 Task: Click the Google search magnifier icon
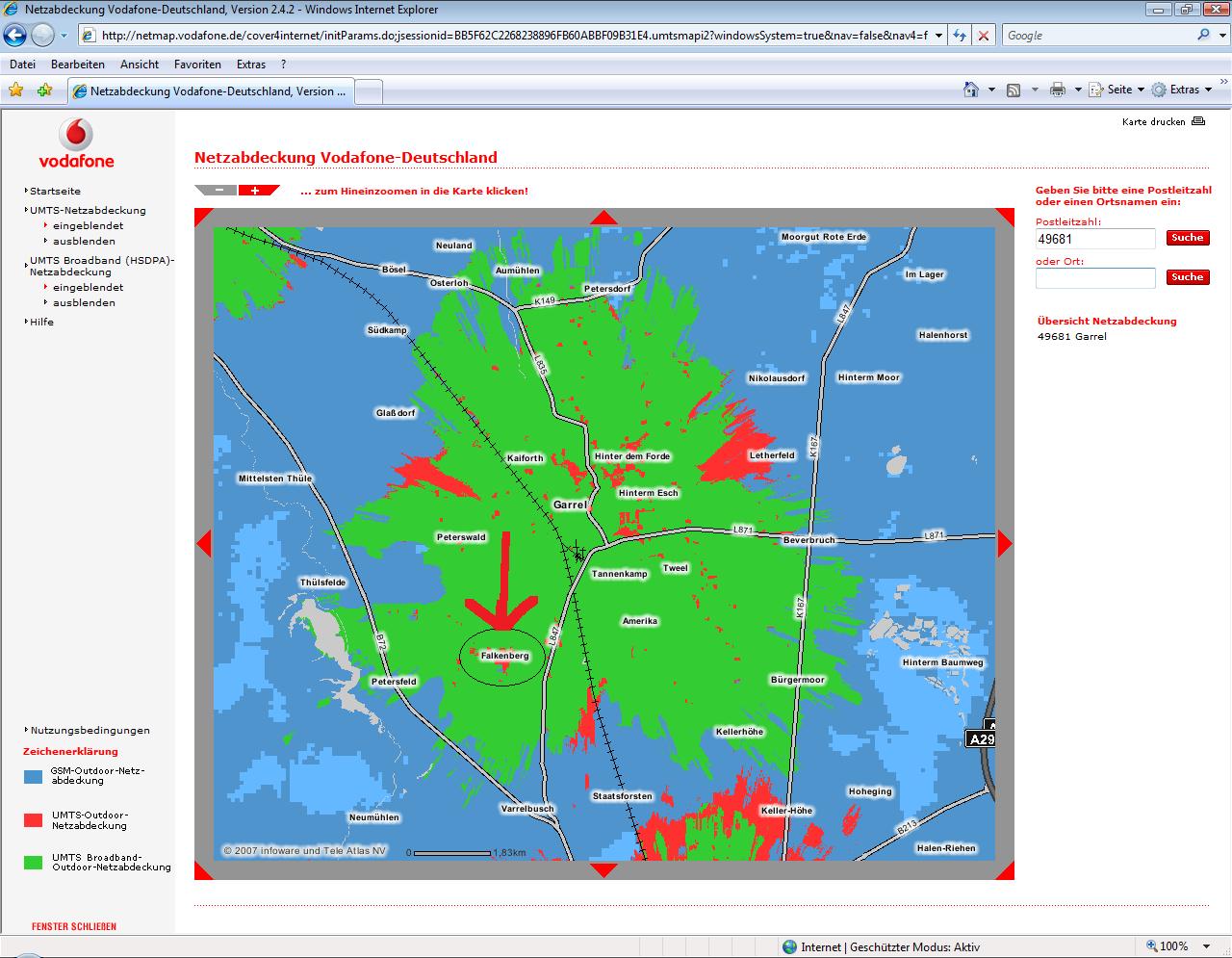point(1203,35)
